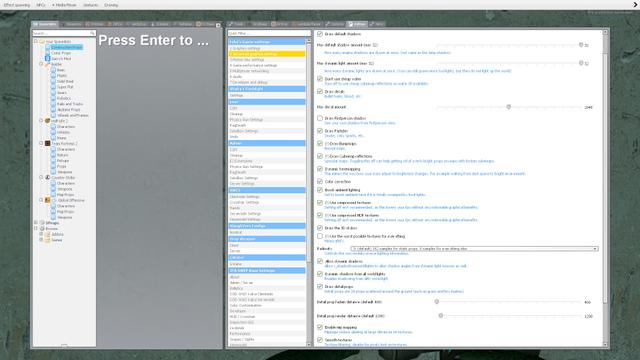Click the Team Fortress 2 game icon
The width and height of the screenshot is (640, 360).
coord(47,143)
